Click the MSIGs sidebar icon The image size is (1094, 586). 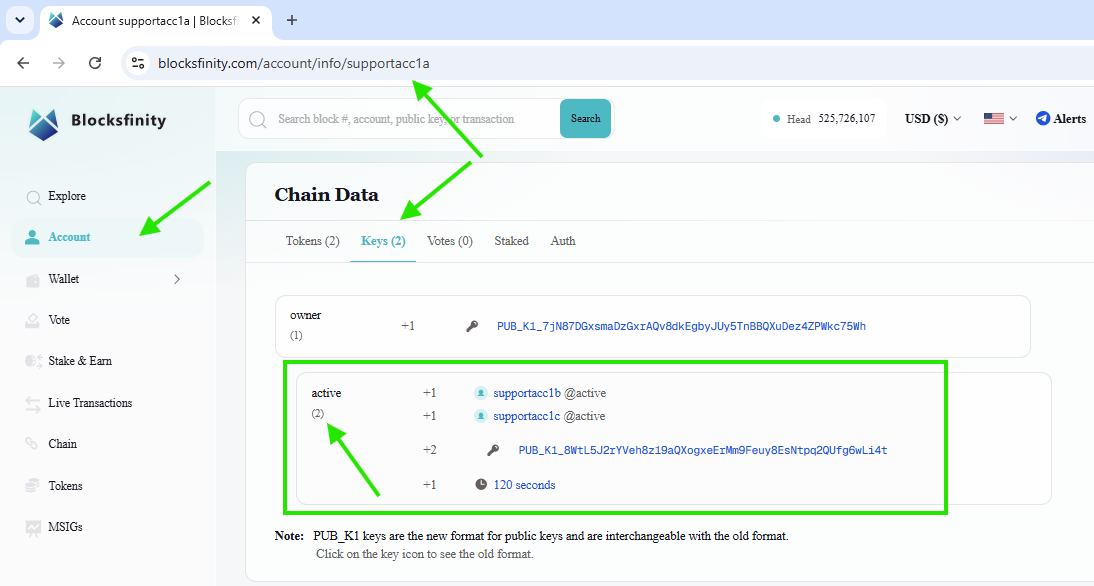[x=32, y=528]
